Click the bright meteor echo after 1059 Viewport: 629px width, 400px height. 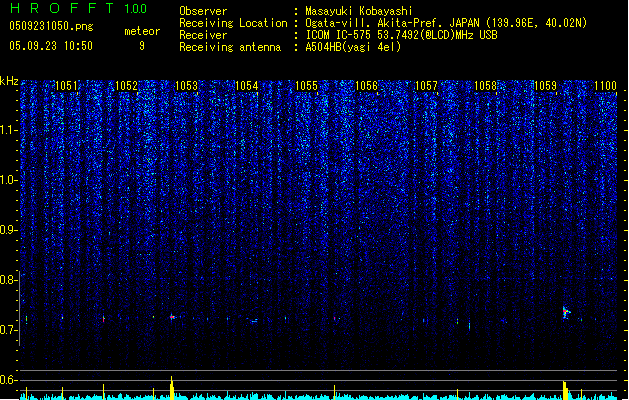point(566,313)
